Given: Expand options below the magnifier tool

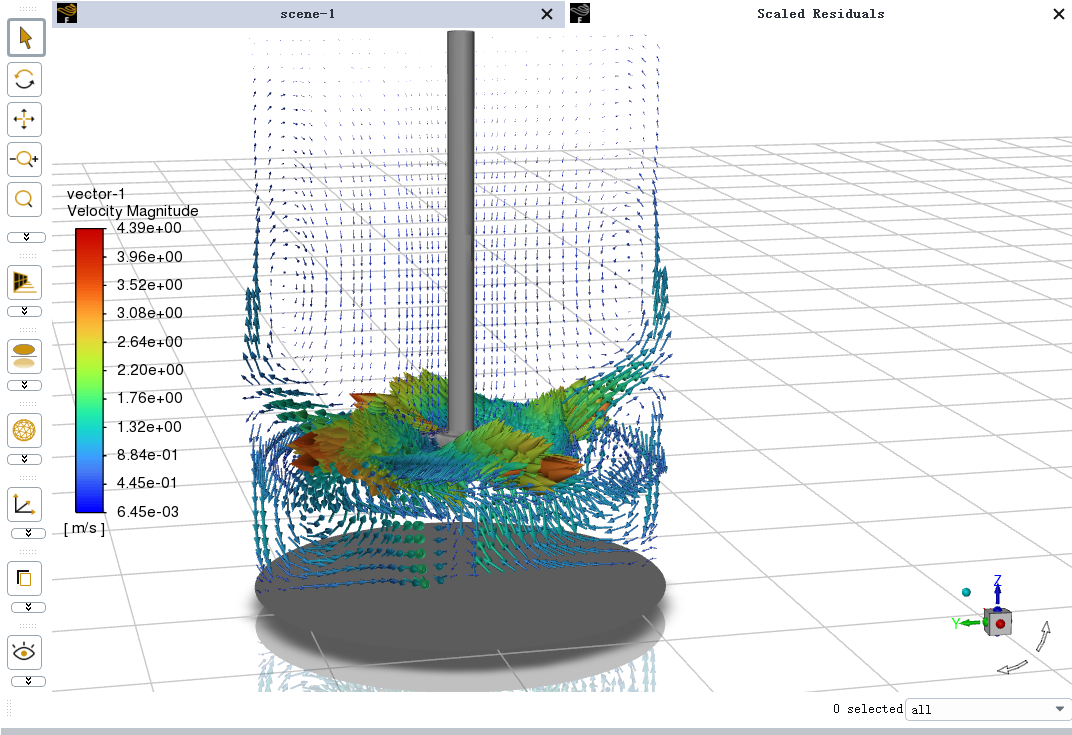Looking at the screenshot, I should coord(27,237).
